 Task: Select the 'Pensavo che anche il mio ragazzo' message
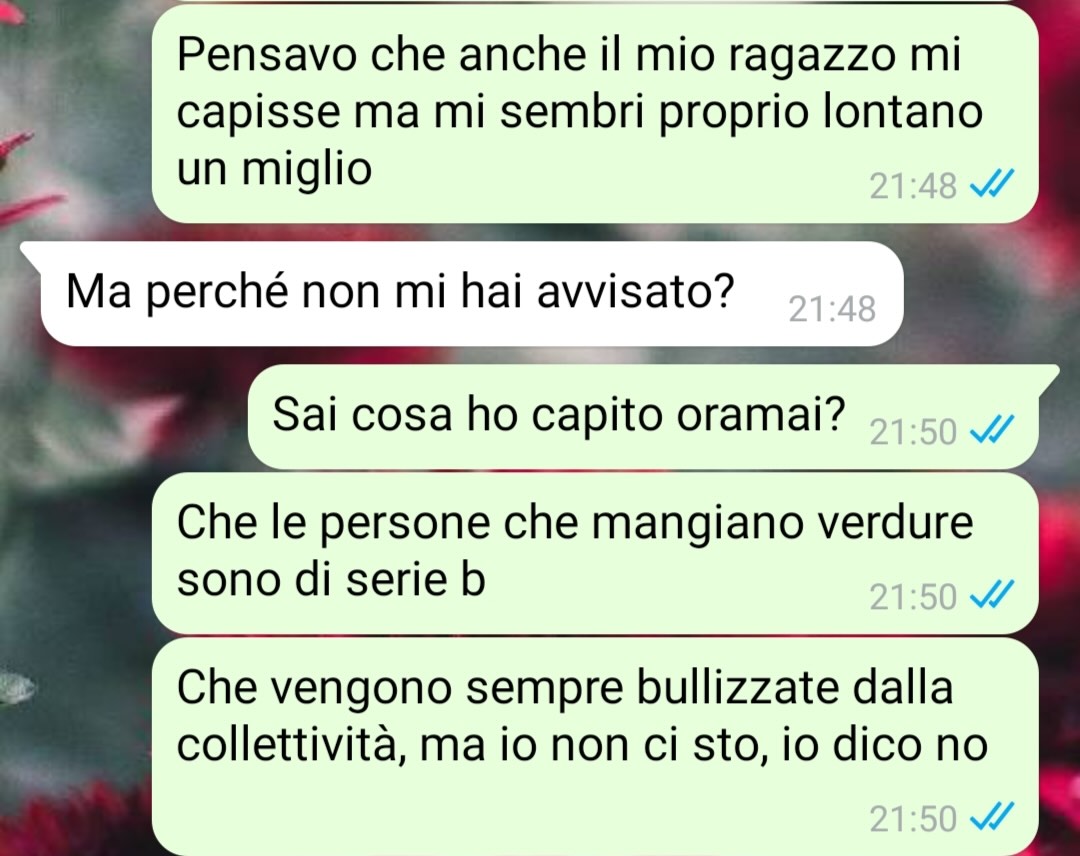[595, 114]
